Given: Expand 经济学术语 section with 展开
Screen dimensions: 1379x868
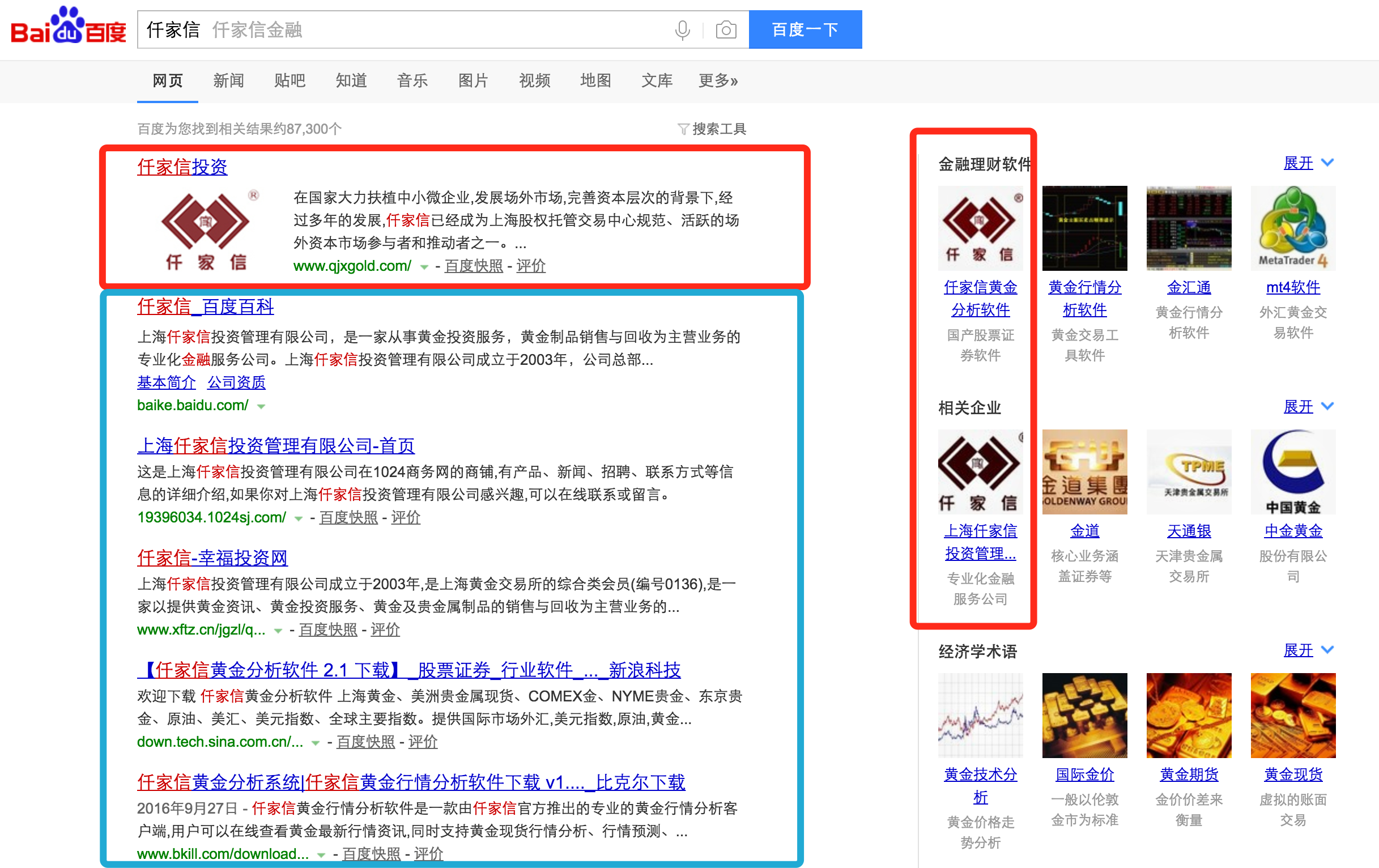Looking at the screenshot, I should [1309, 650].
